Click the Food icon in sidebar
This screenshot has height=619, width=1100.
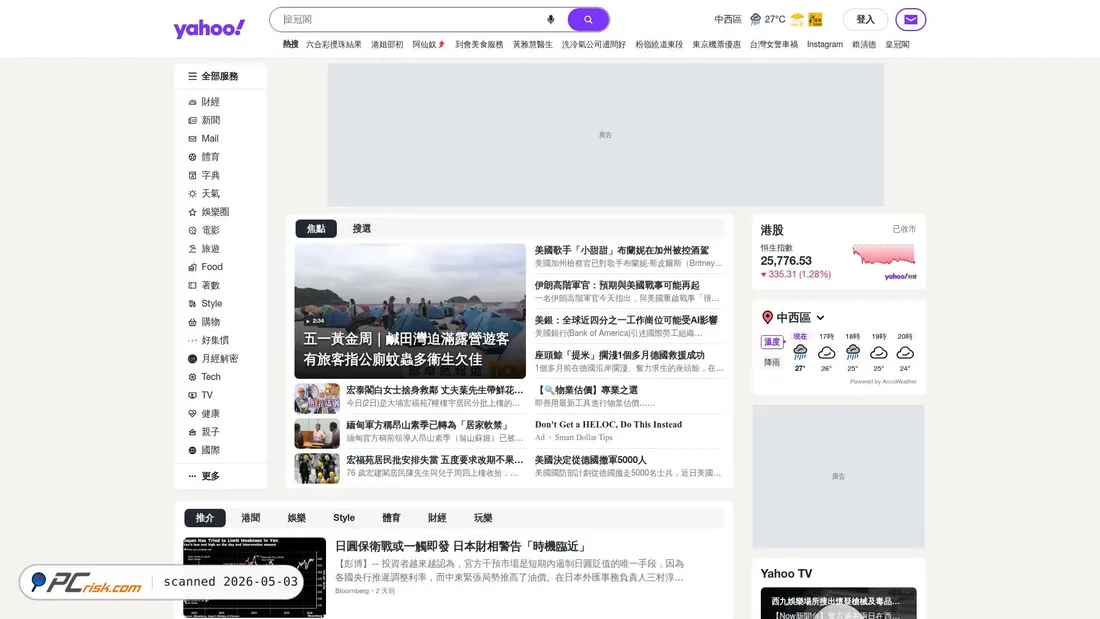192,267
